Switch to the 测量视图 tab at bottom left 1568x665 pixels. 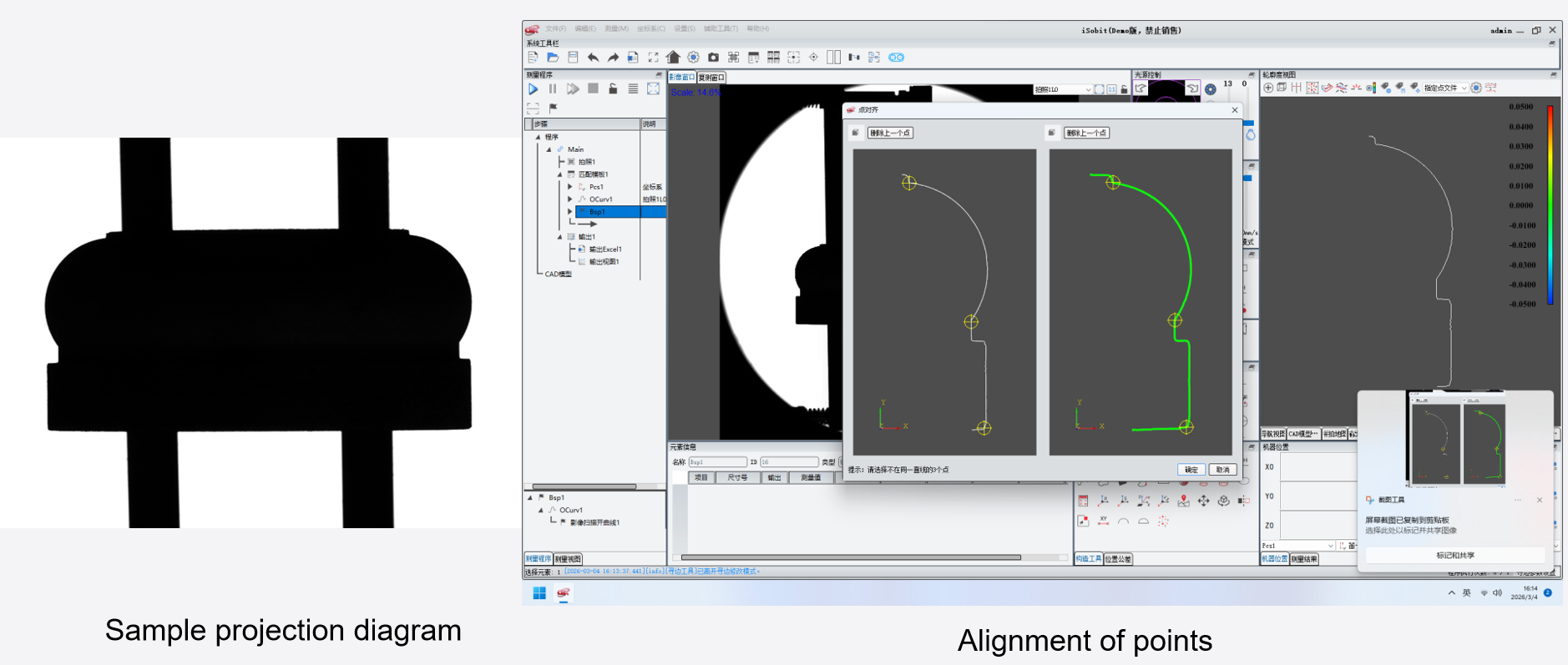(x=568, y=559)
